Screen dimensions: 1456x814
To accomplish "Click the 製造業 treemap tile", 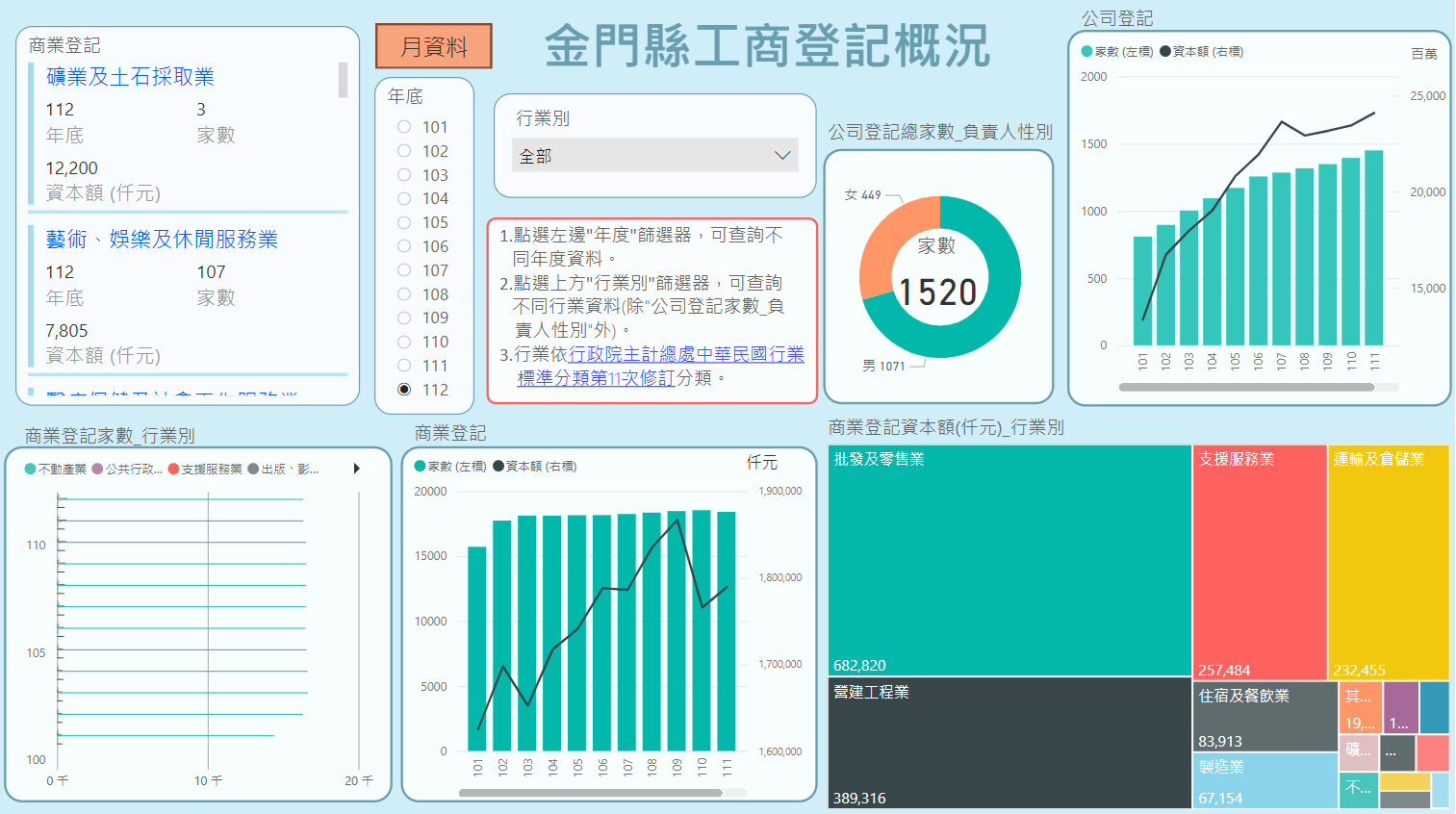I will point(1265,780).
